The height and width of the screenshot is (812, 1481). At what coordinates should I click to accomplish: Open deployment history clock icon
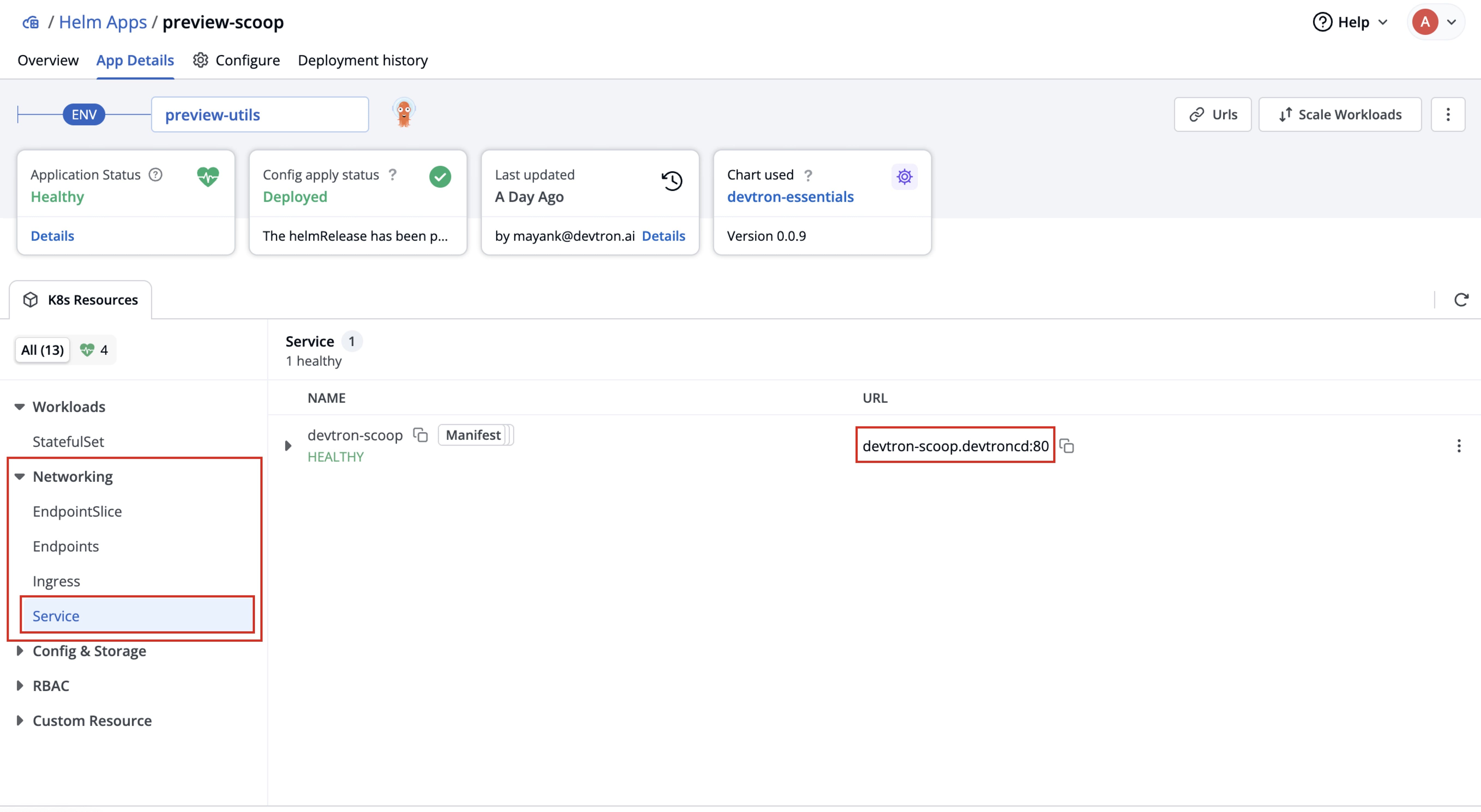[672, 180]
